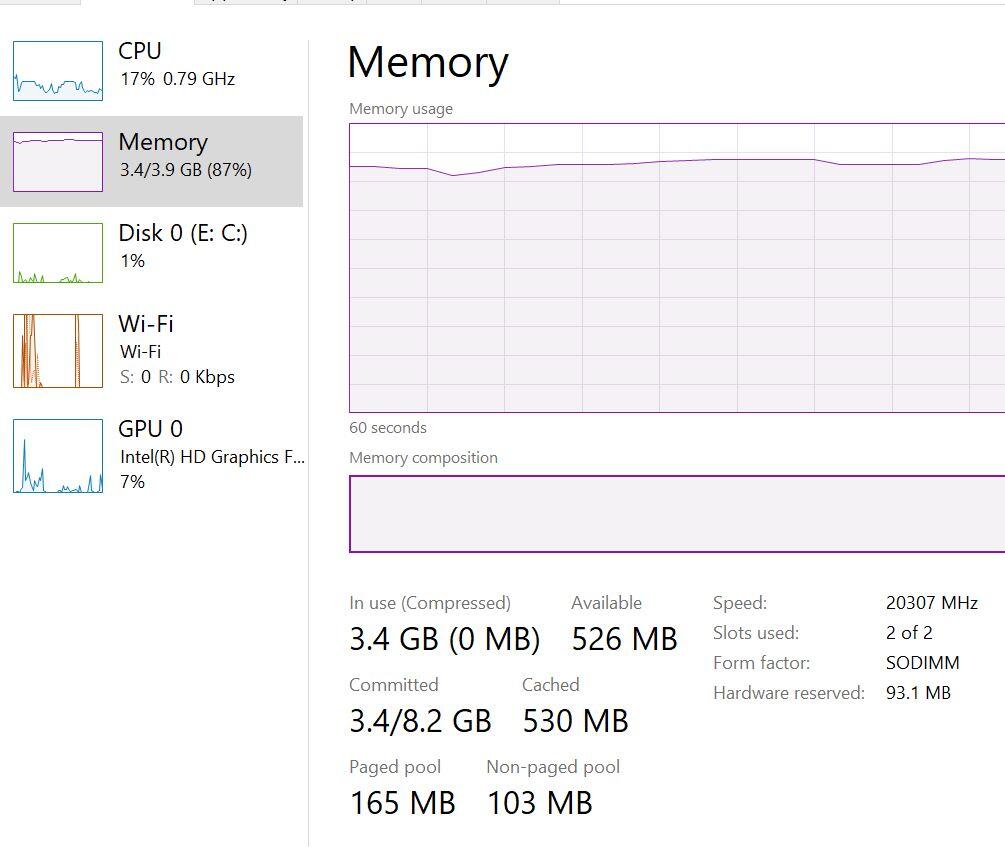
Task: Select the GPU 0 usage graph thumbnail
Action: click(x=58, y=456)
